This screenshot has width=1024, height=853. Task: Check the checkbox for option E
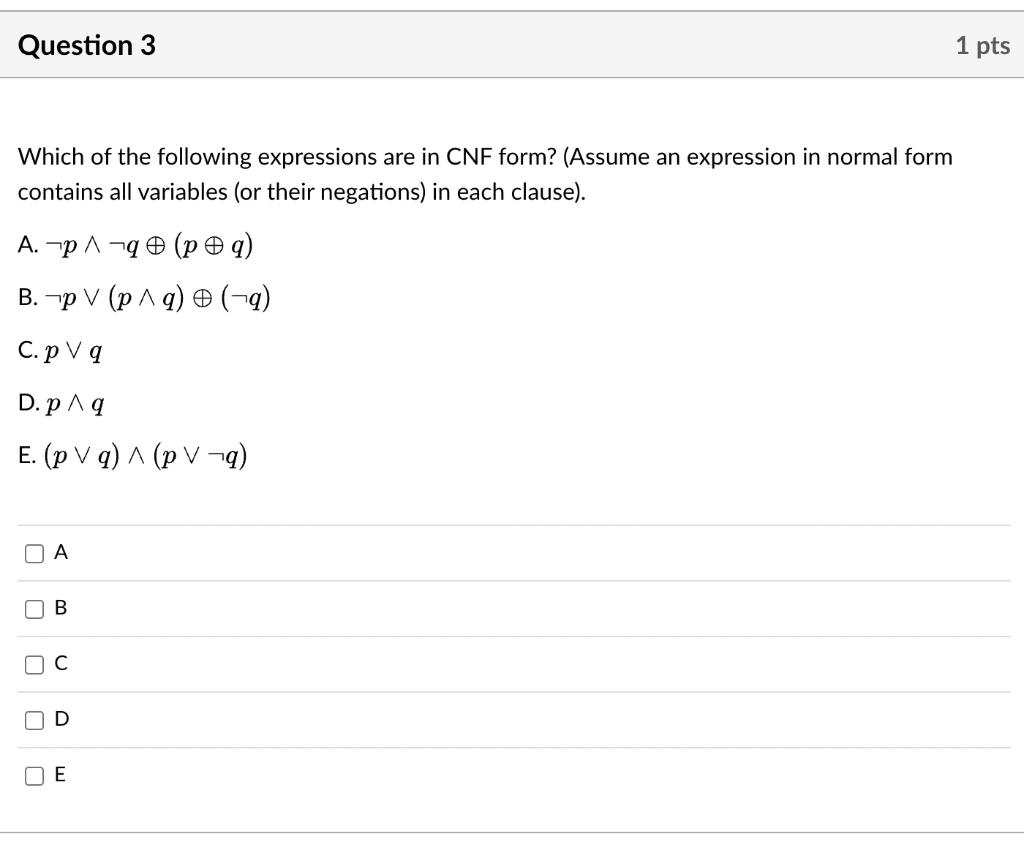pos(35,774)
